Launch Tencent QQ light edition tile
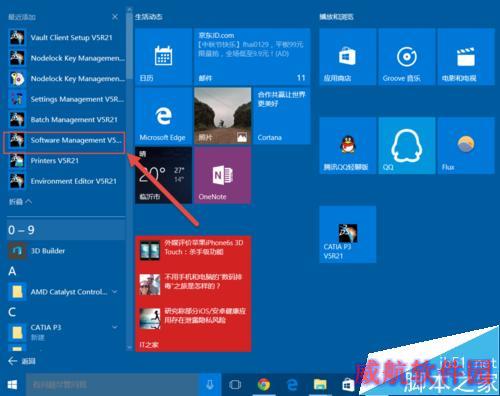The height and width of the screenshot is (396, 500). pyautogui.click(x=348, y=145)
